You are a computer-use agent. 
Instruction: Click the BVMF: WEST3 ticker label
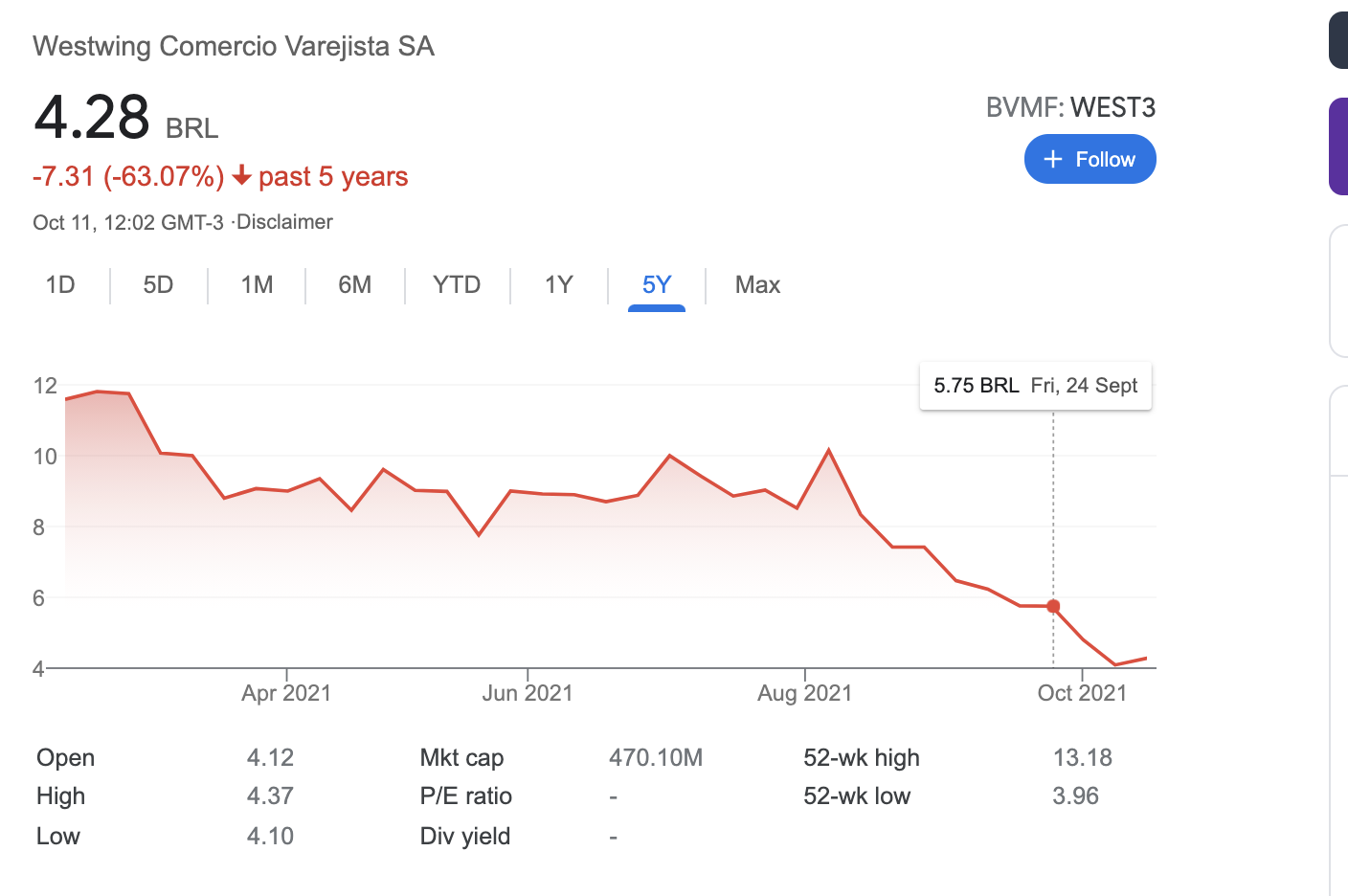(1070, 107)
